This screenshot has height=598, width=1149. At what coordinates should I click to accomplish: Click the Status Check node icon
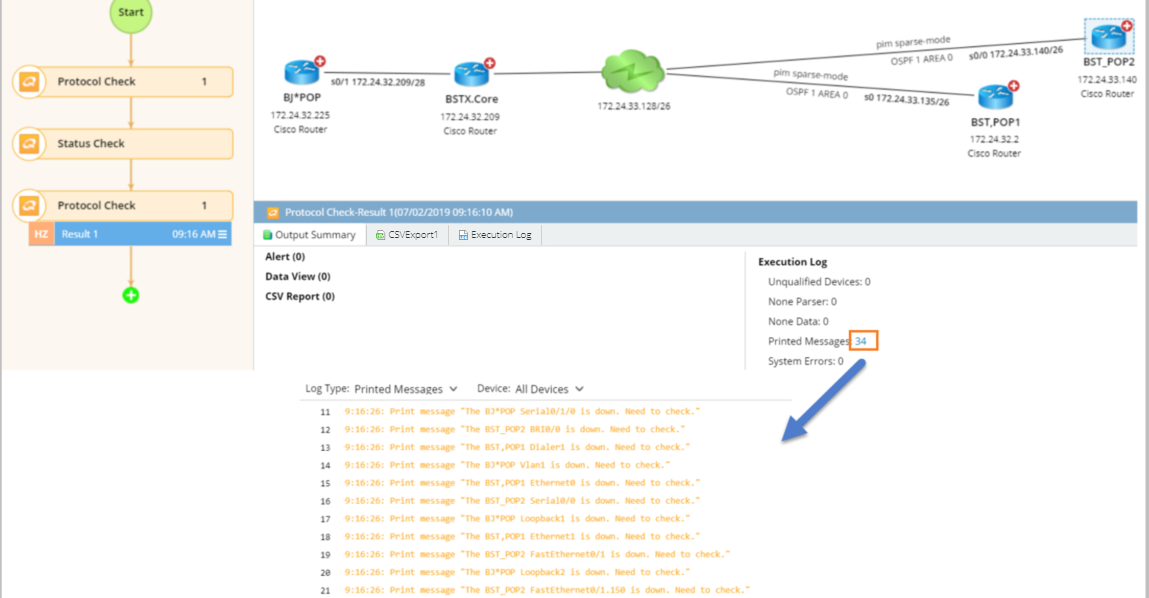29,144
